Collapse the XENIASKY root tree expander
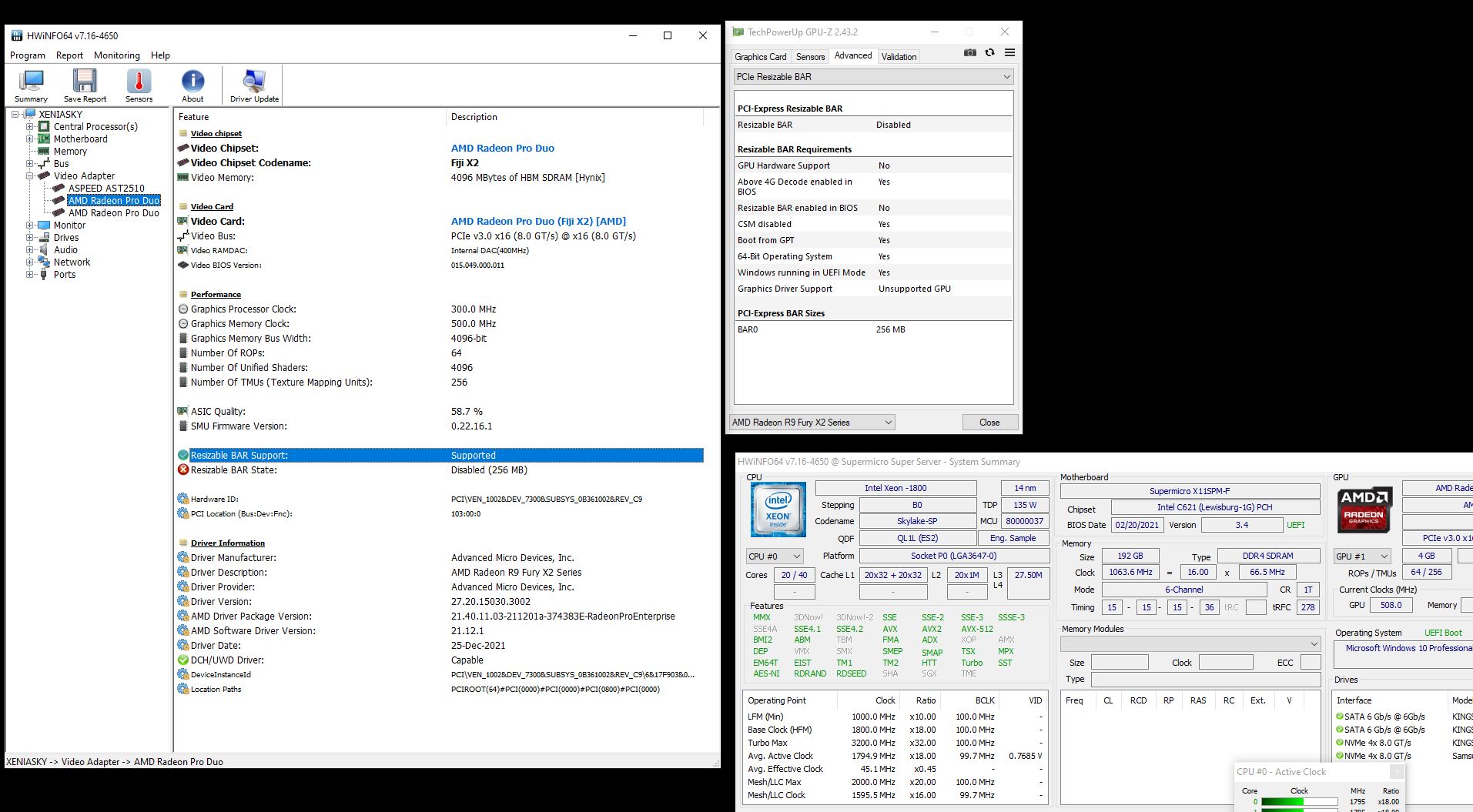Viewport: 1473px width, 812px height. (x=15, y=114)
